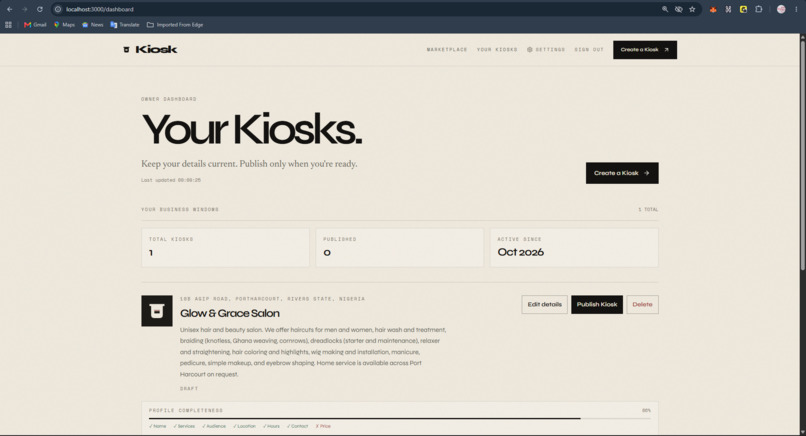Open Imported From Edge bookmark folder
This screenshot has height=436, width=806.
click(x=175, y=25)
